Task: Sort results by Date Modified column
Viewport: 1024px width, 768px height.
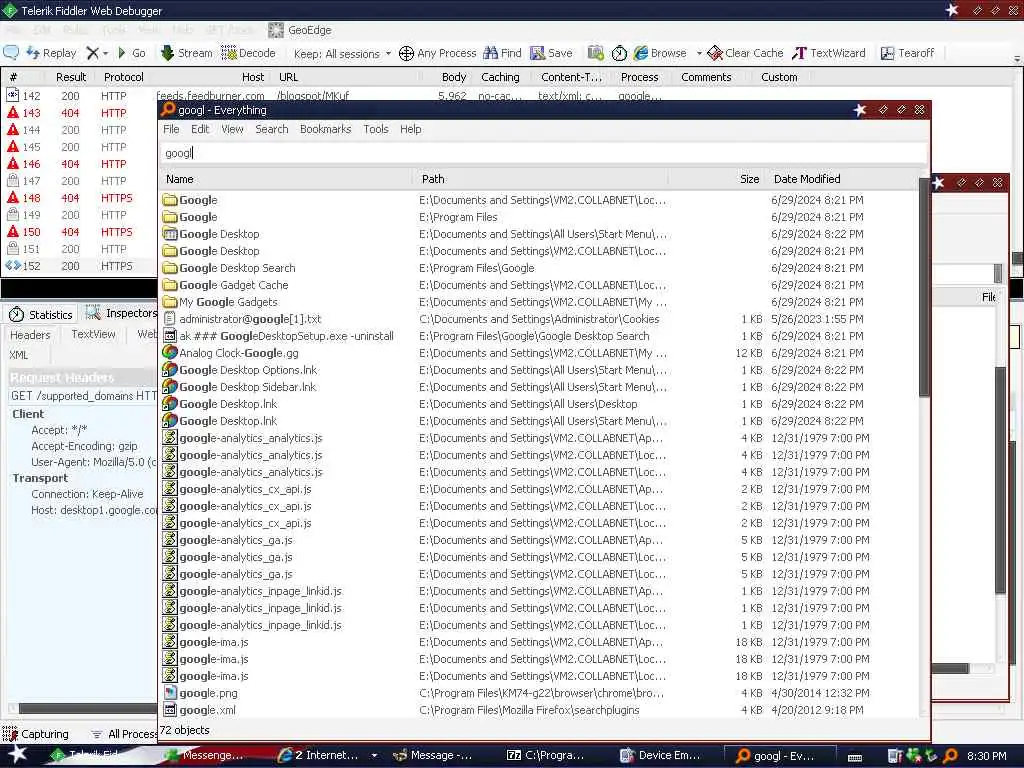Action: 841,179
